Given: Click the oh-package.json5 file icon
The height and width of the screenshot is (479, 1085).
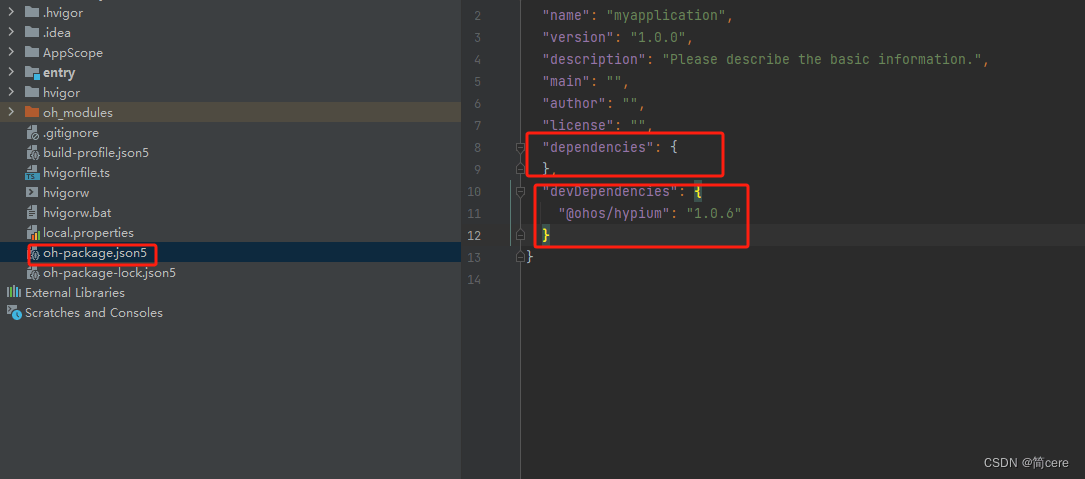Looking at the screenshot, I should pos(33,253).
